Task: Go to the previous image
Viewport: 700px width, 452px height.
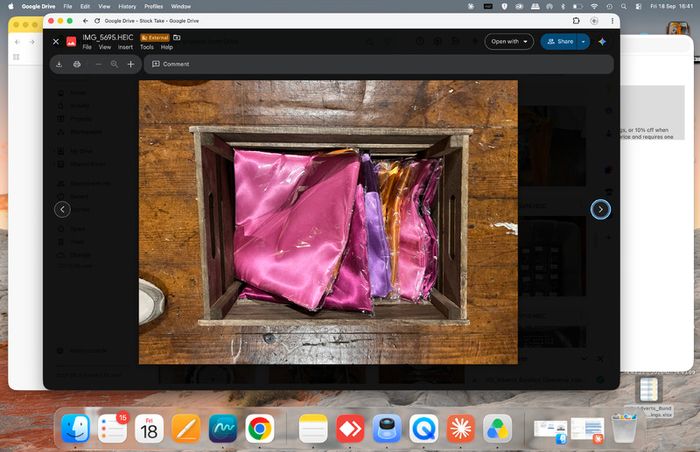Action: click(62, 209)
